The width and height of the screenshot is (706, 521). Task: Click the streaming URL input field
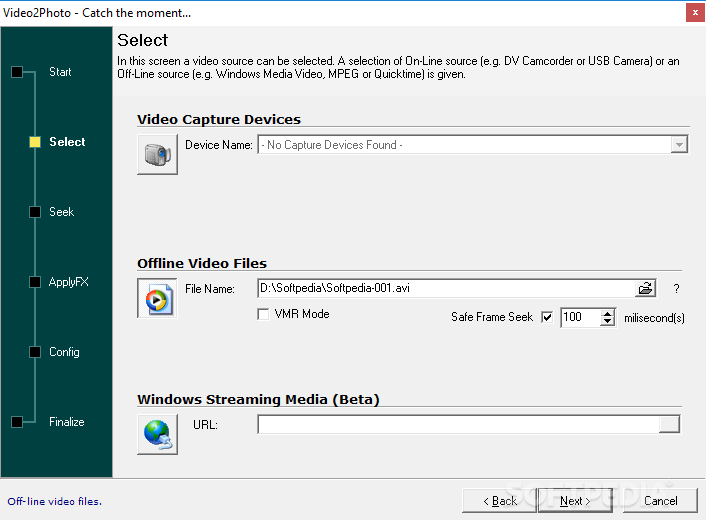[458, 424]
